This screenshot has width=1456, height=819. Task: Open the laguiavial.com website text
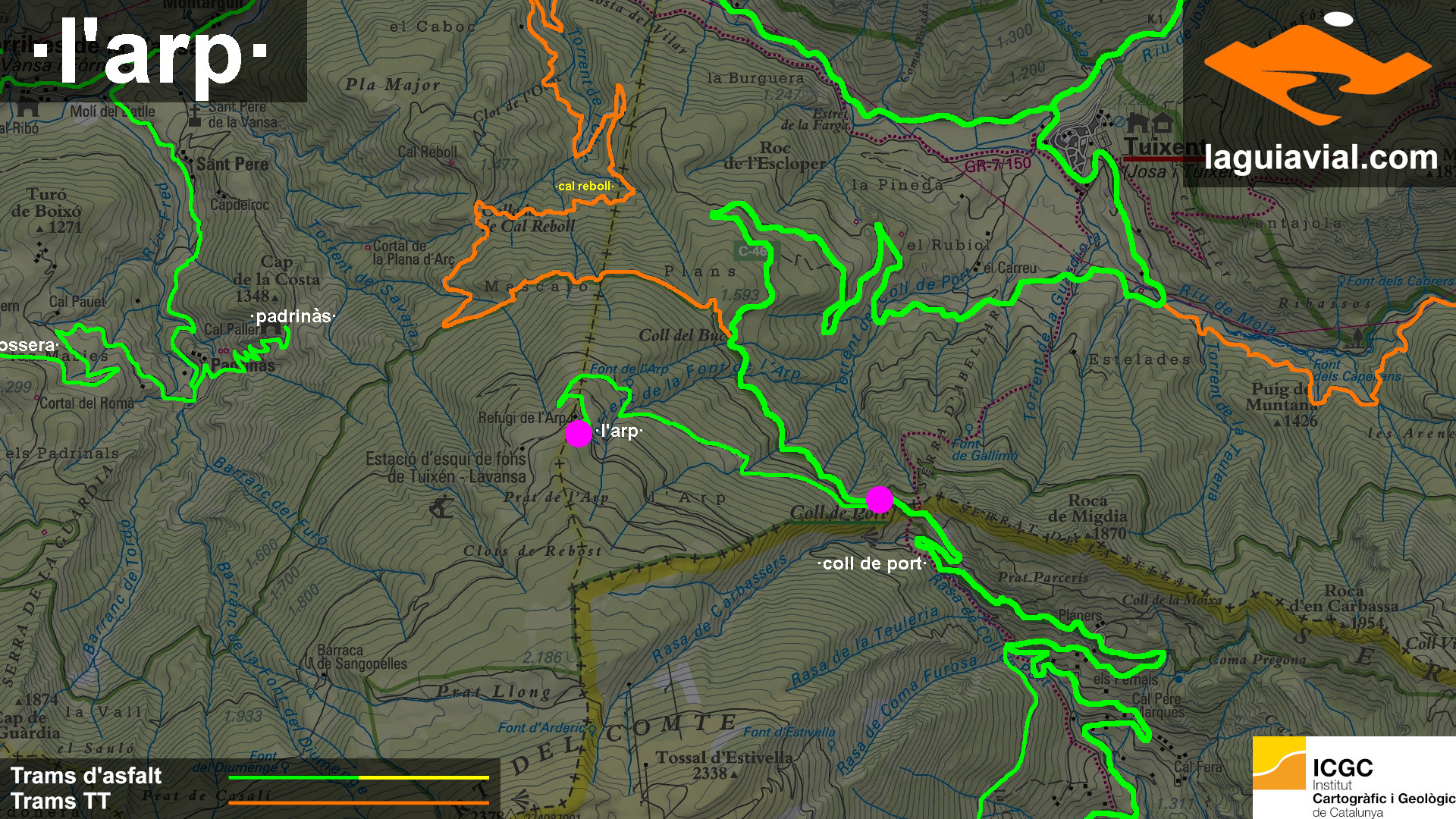(1320, 158)
